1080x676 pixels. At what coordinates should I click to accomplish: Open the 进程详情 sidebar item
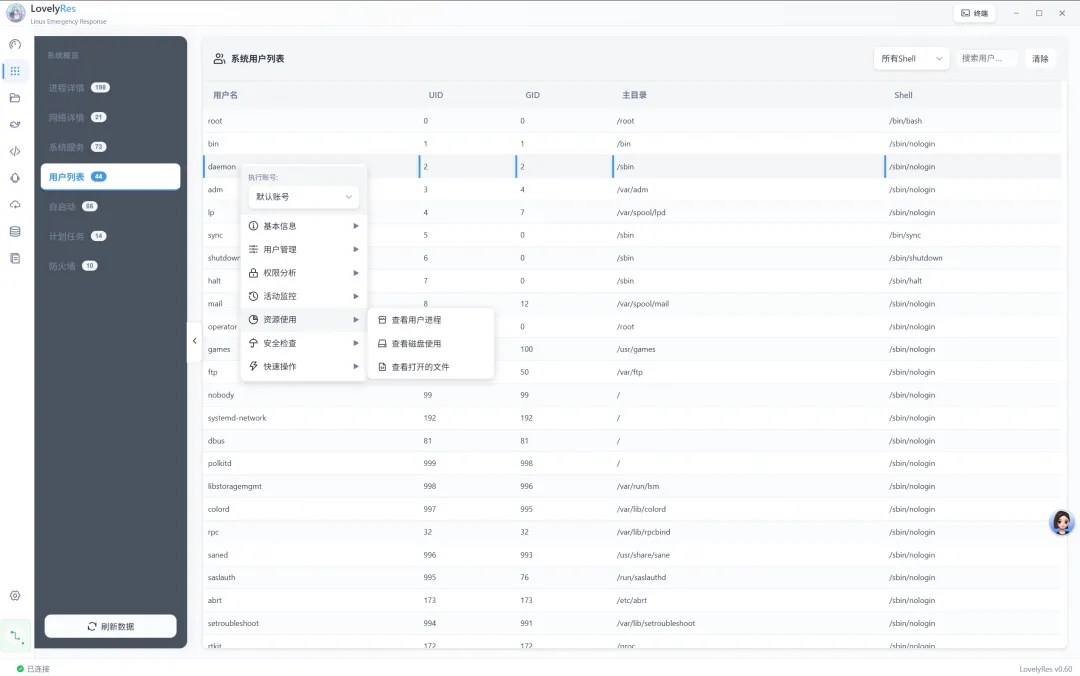[110, 88]
